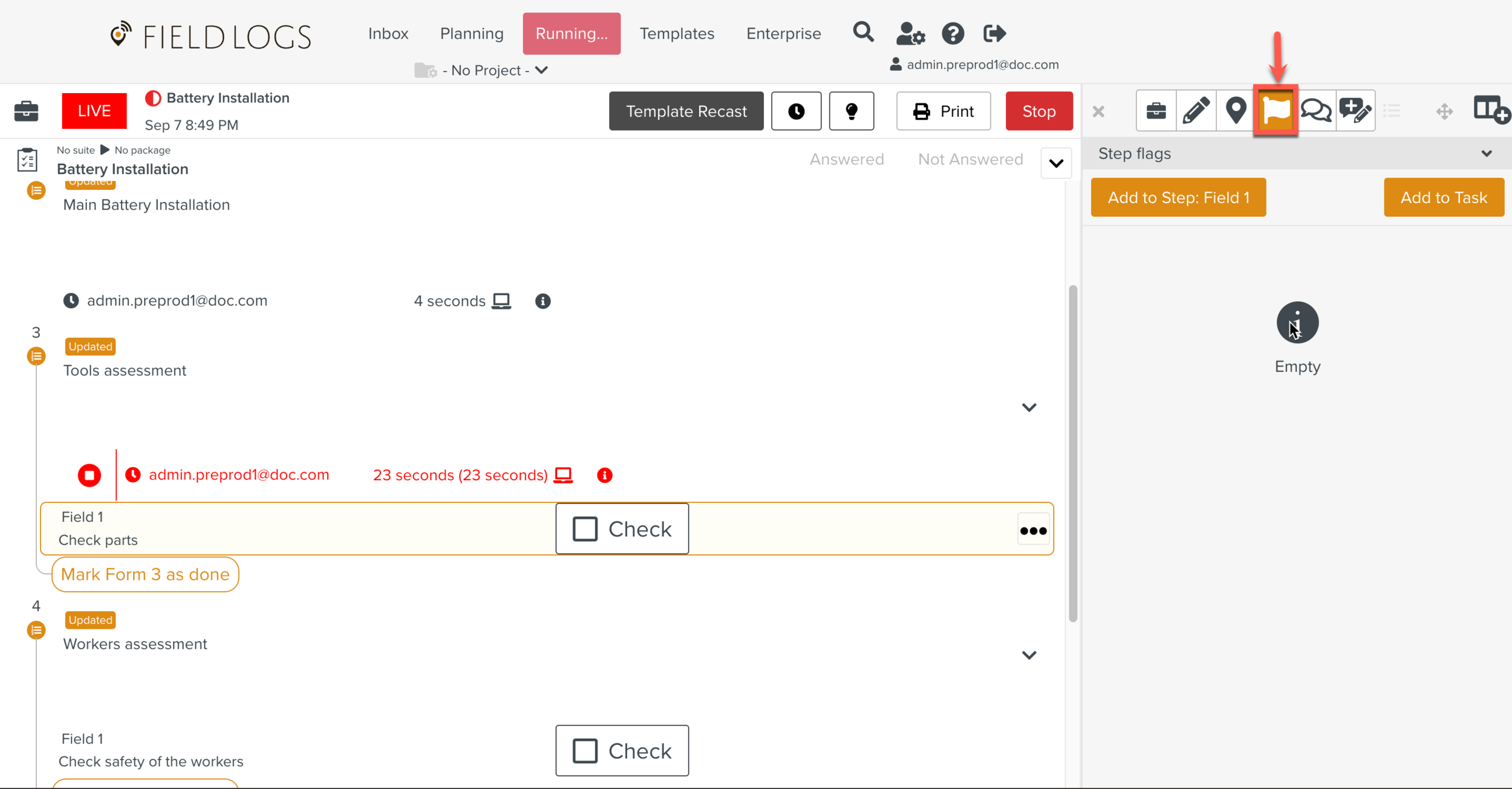Image resolution: width=1512 pixels, height=789 pixels.
Task: Open the search magnifier icon
Action: point(863,33)
